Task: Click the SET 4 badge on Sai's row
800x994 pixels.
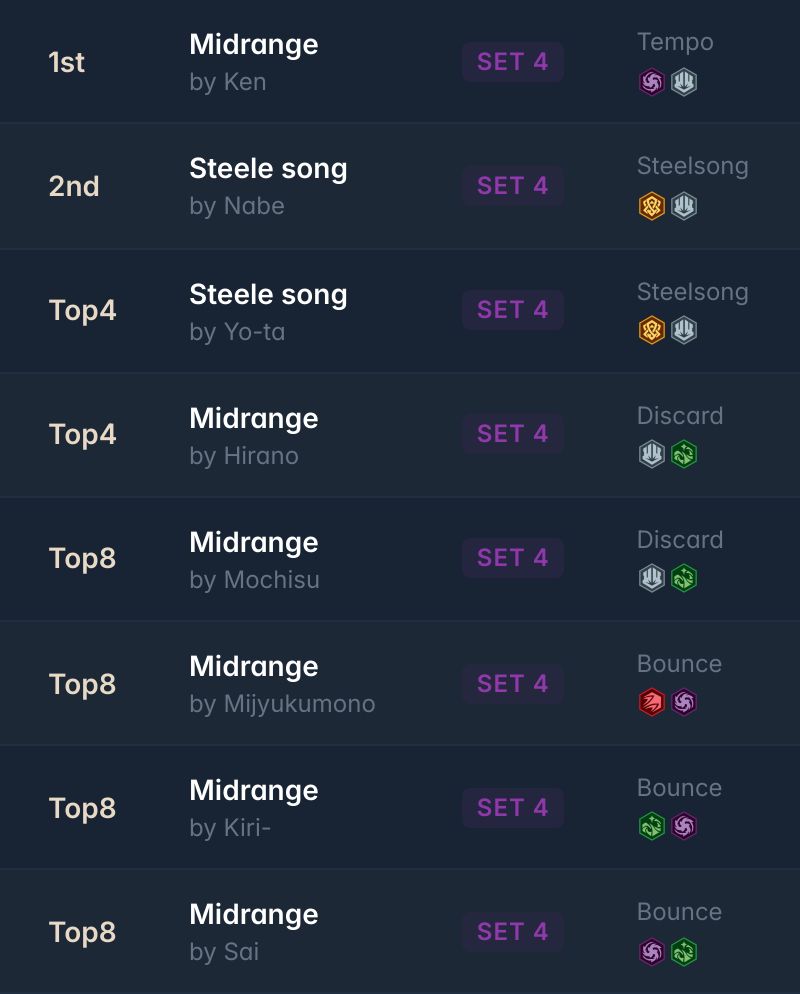Action: point(512,932)
